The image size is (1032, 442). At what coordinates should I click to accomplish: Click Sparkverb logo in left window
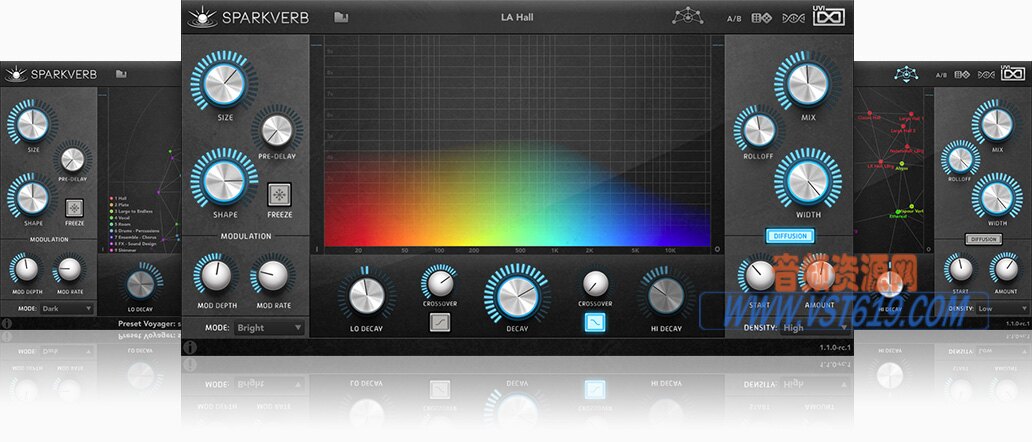(x=50, y=74)
